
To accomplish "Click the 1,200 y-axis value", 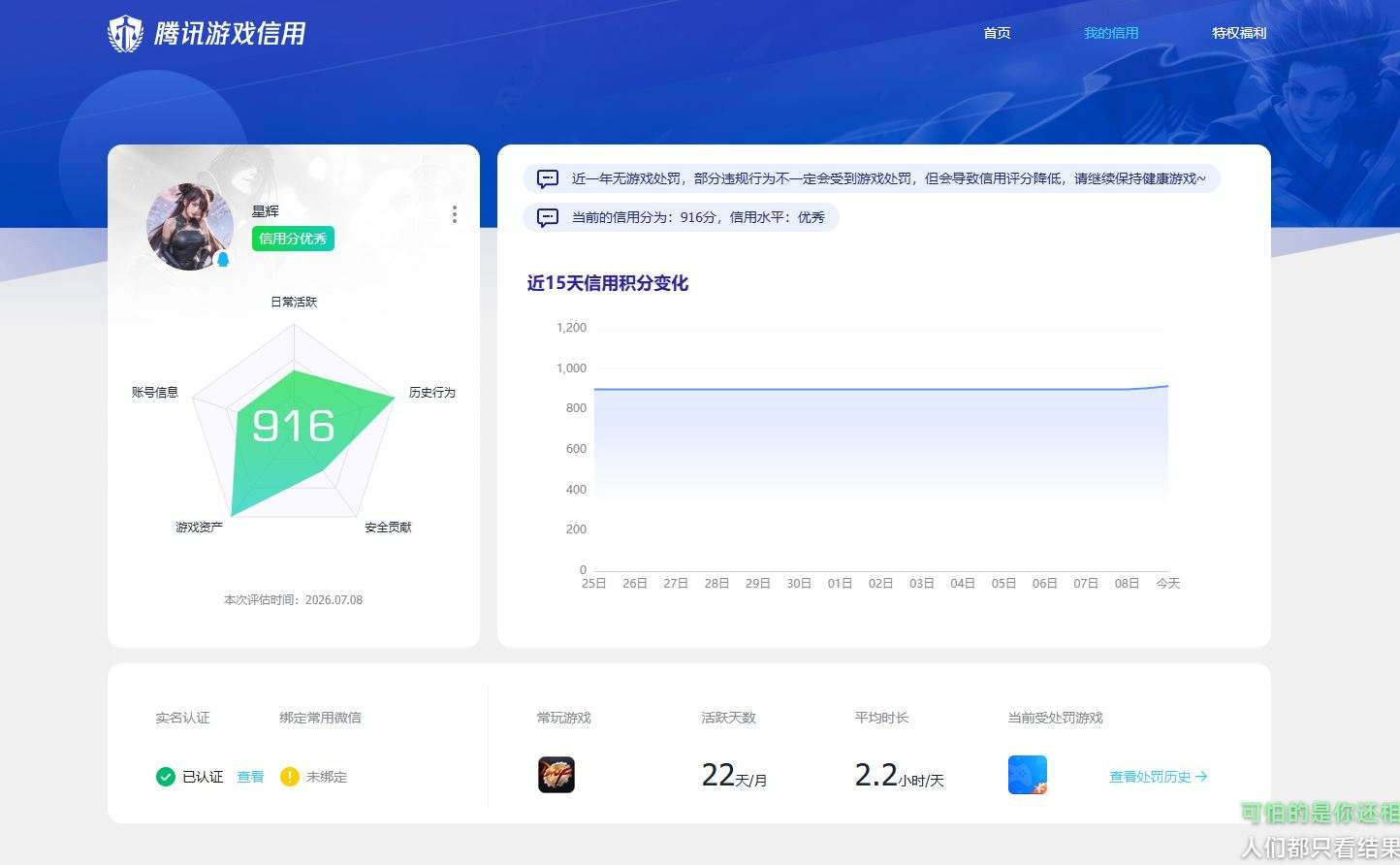I will [x=571, y=328].
